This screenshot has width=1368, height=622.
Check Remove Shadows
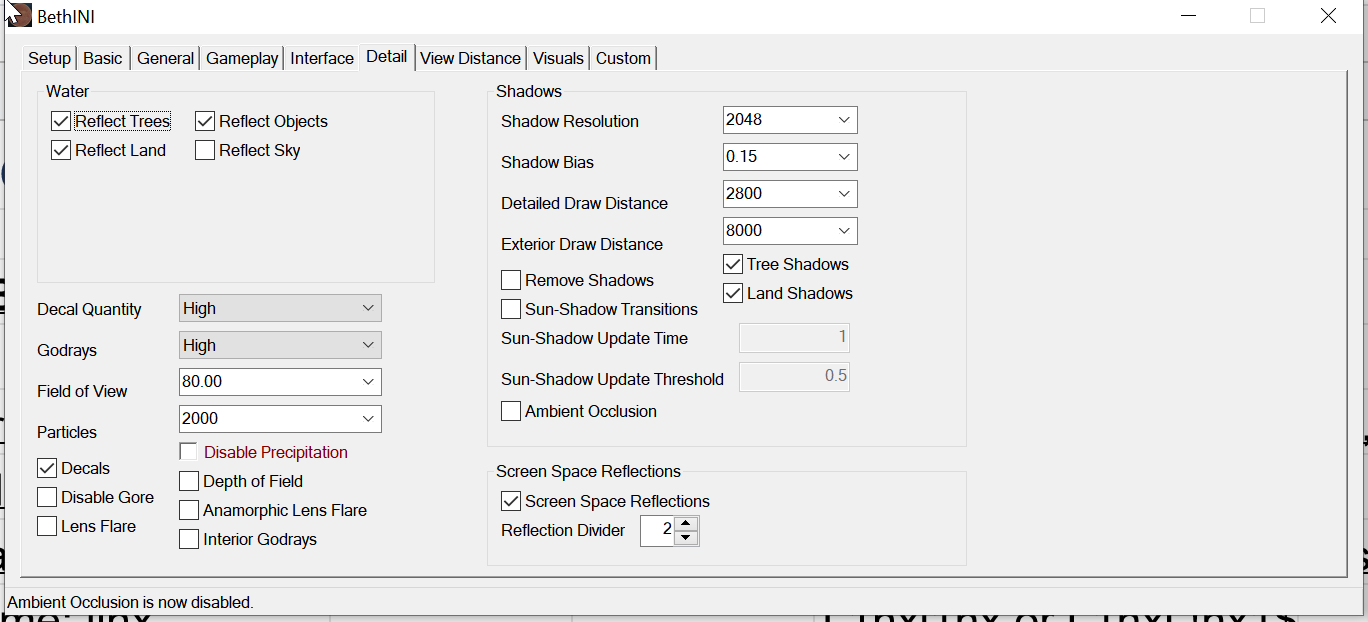511,280
